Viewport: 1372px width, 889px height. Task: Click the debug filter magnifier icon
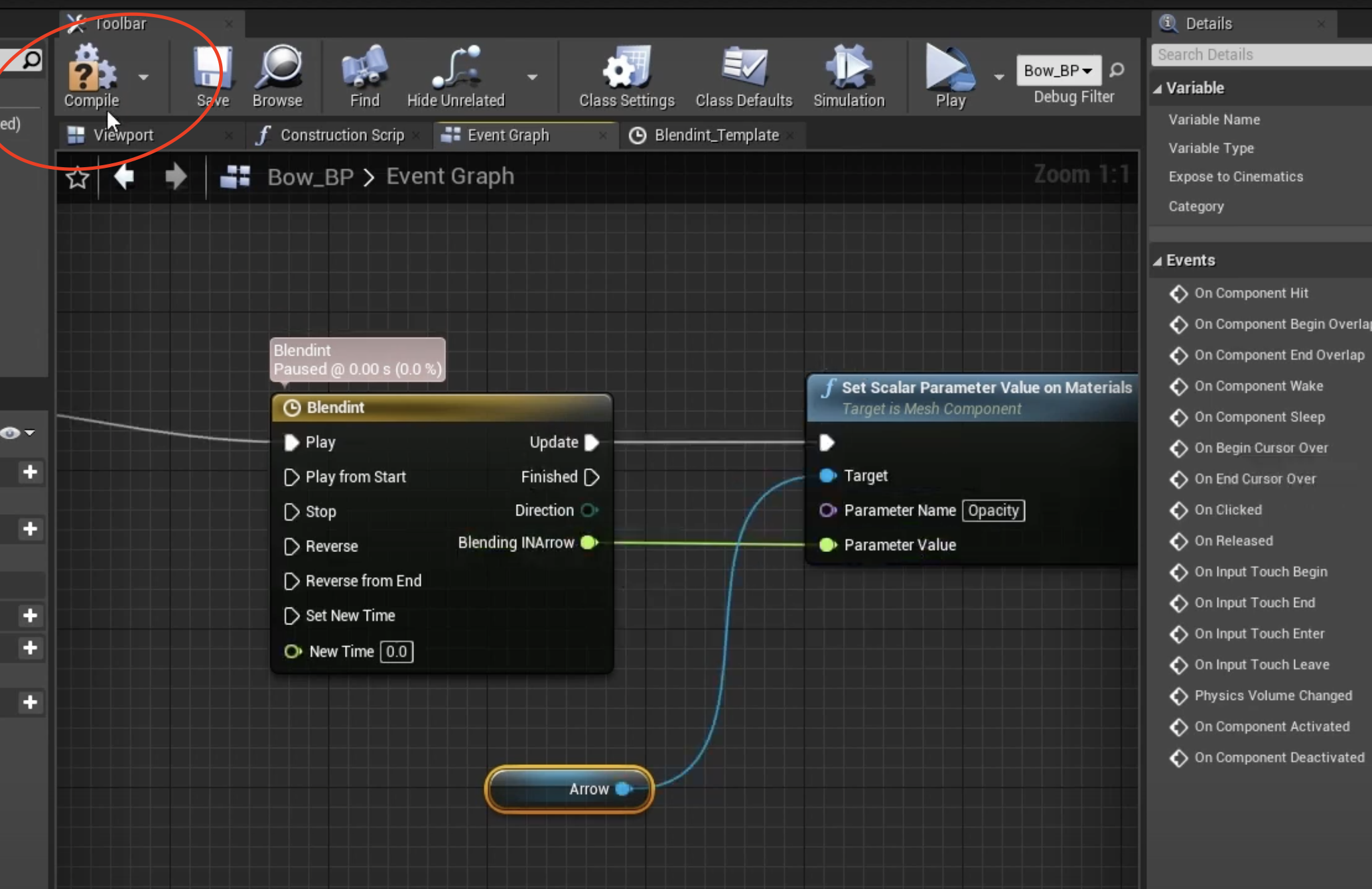[1117, 70]
